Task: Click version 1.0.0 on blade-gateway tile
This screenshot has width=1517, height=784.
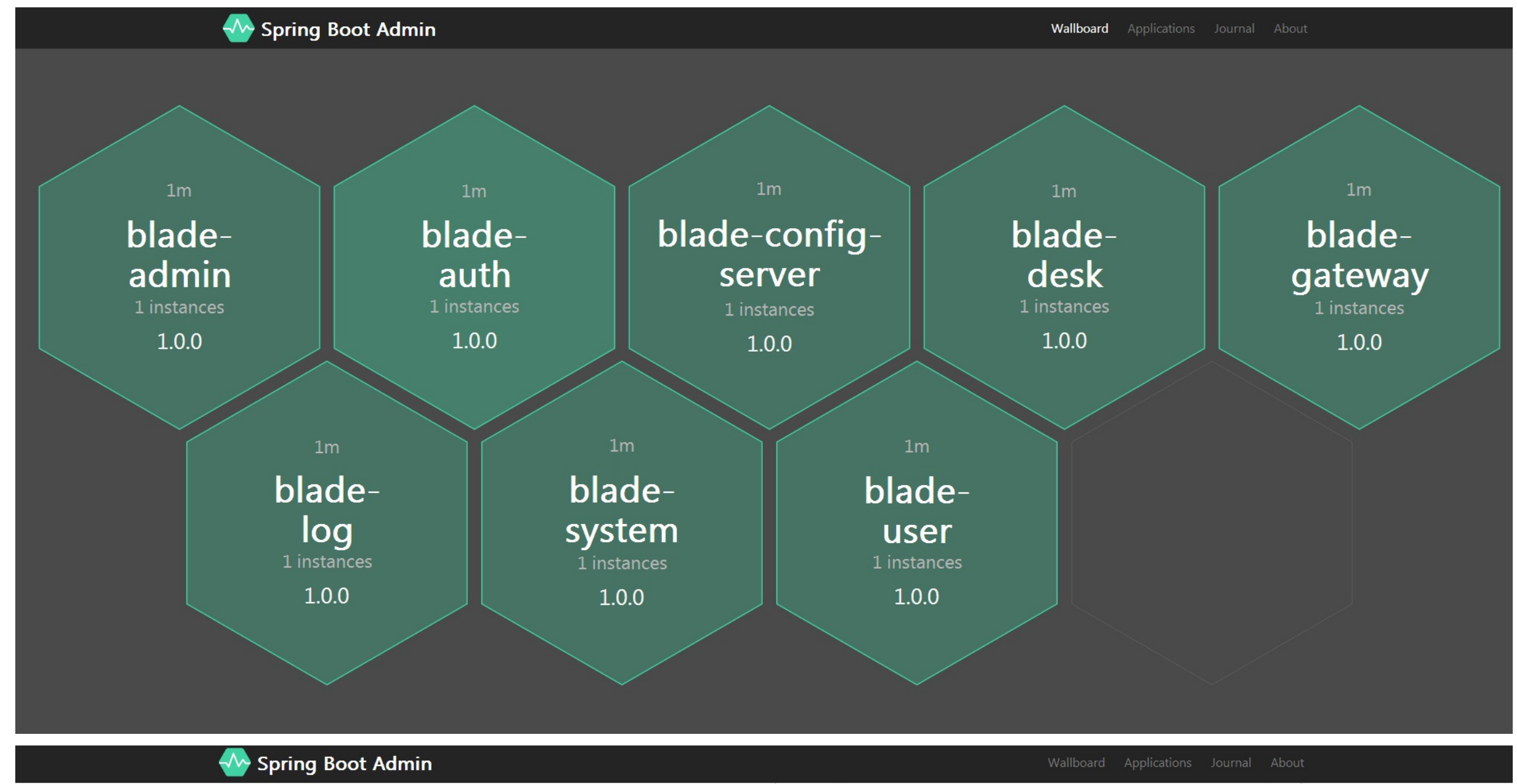Action: tap(1359, 342)
